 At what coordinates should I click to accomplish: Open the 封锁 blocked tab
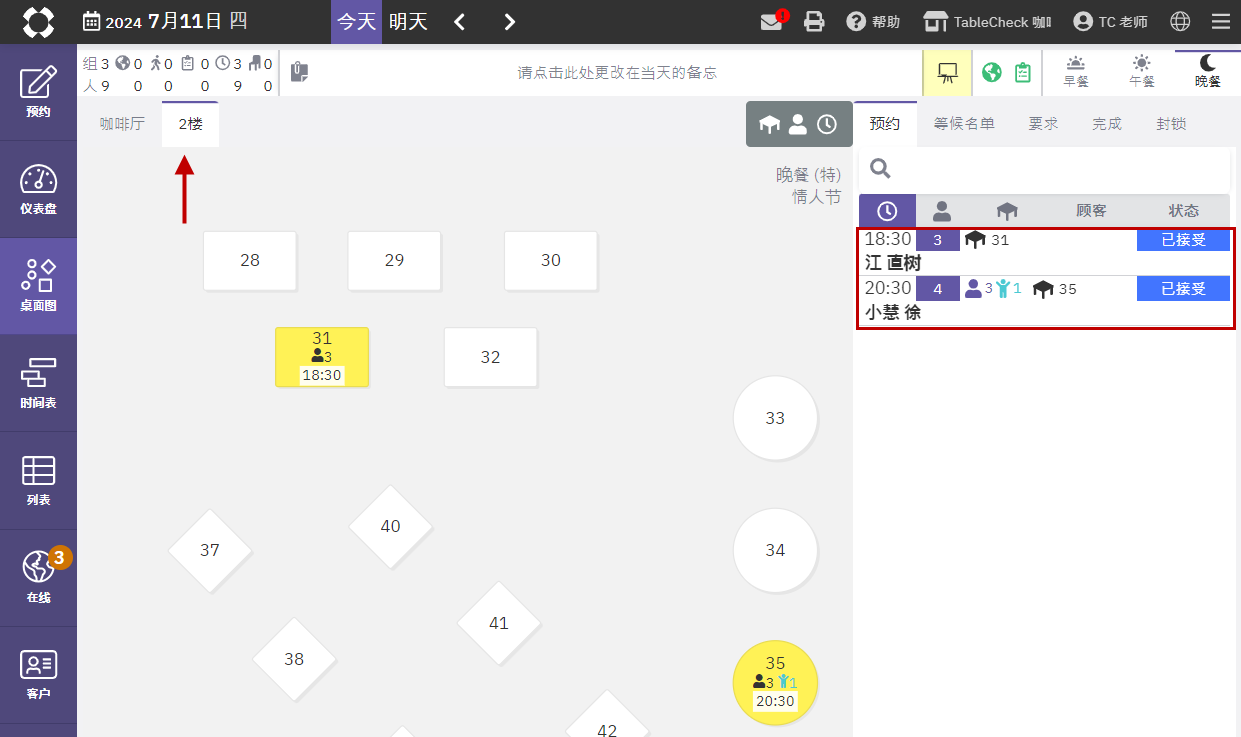(x=1171, y=124)
